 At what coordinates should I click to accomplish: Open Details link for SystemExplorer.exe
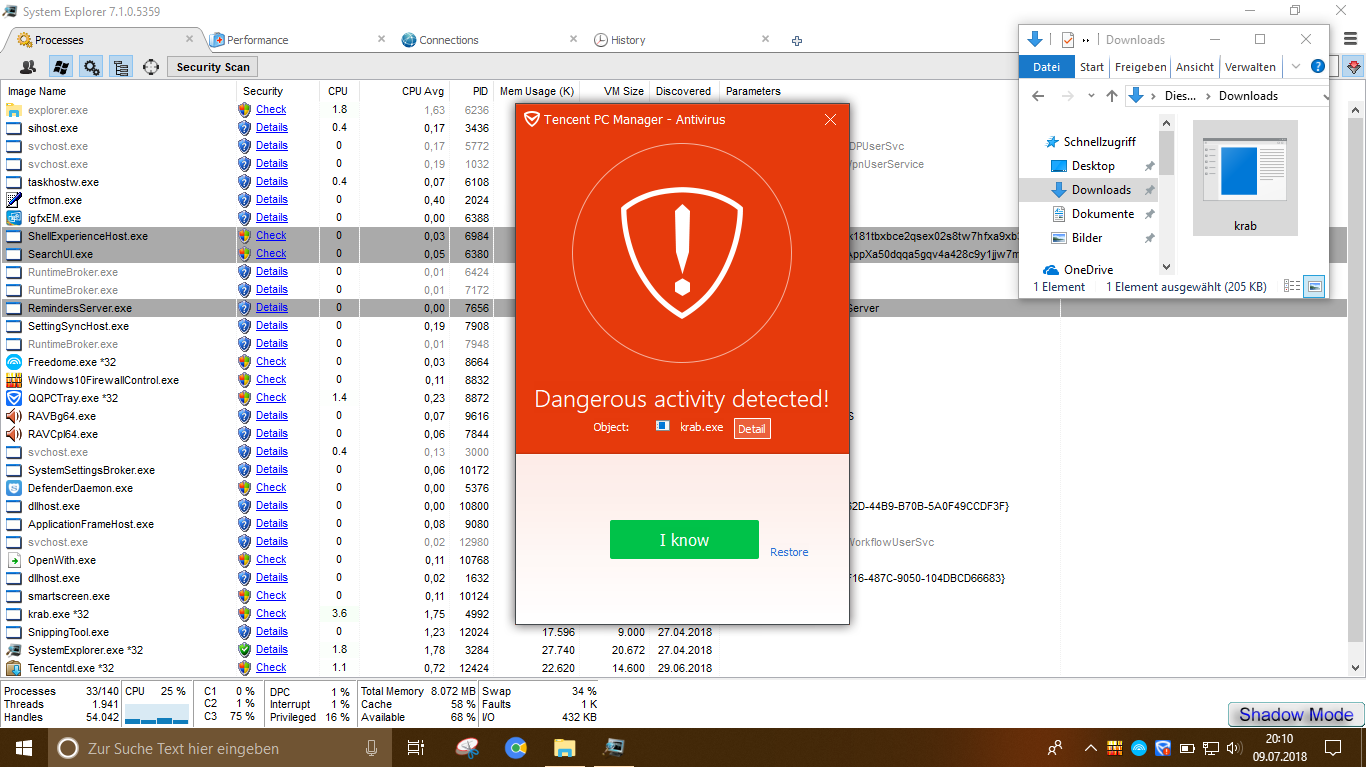pyautogui.click(x=272, y=650)
